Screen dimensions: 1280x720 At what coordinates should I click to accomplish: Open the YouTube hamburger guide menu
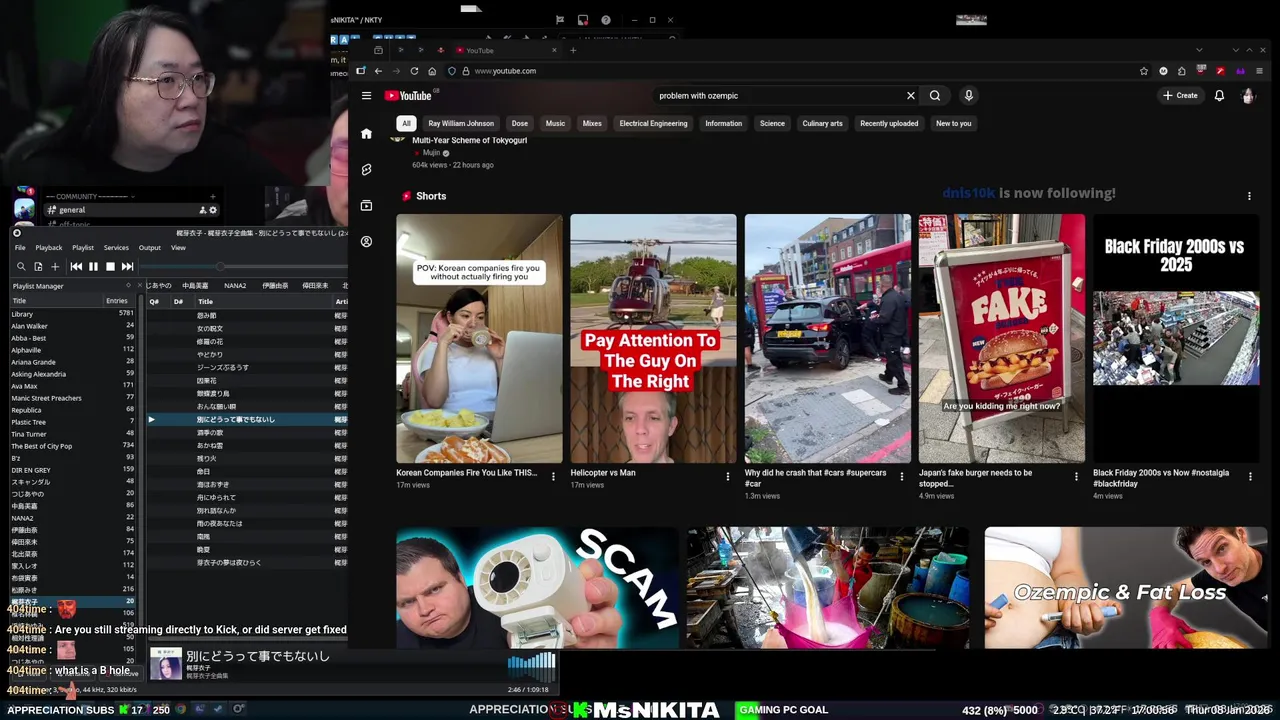[366, 96]
